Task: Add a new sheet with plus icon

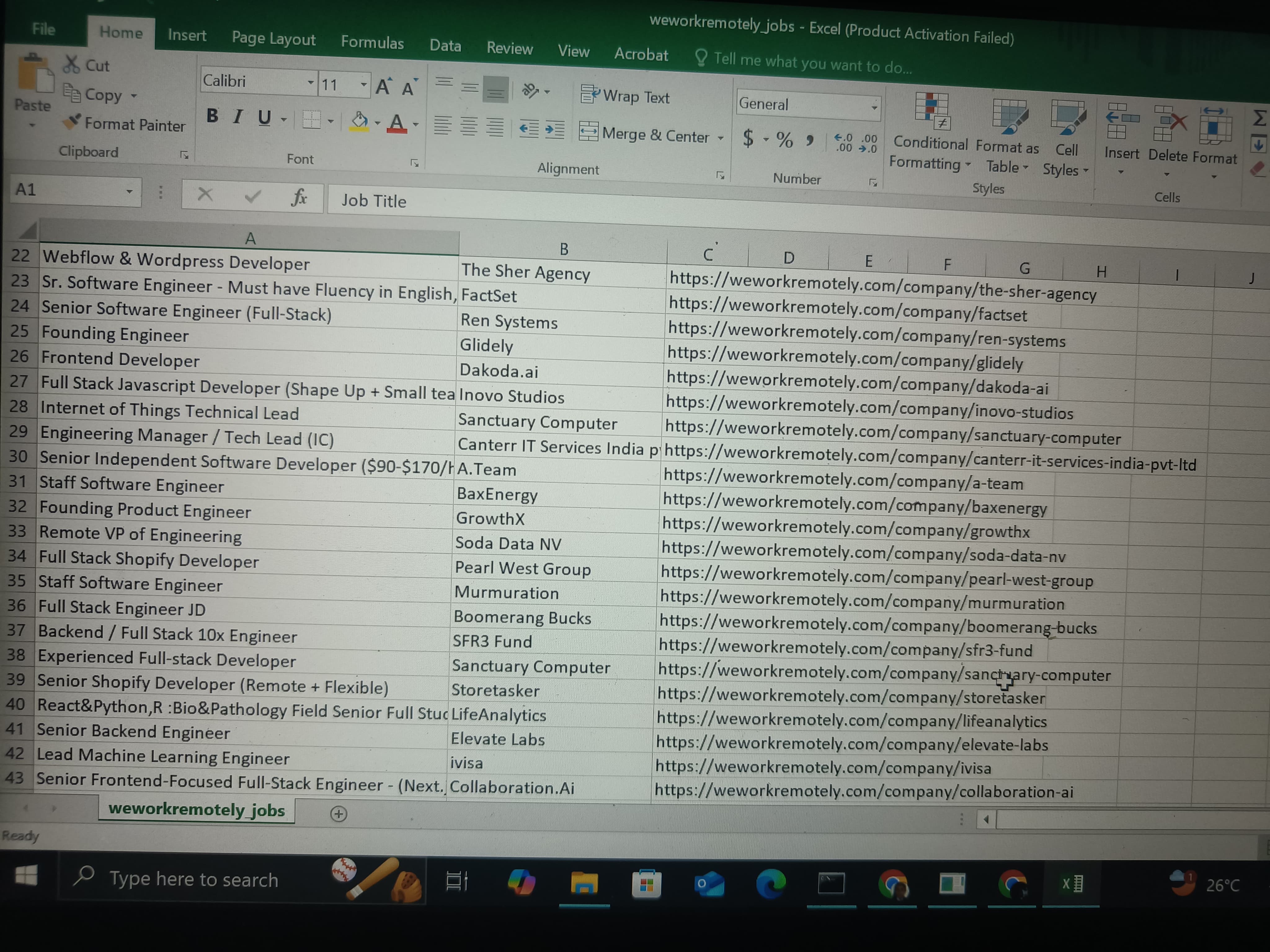Action: (x=339, y=814)
